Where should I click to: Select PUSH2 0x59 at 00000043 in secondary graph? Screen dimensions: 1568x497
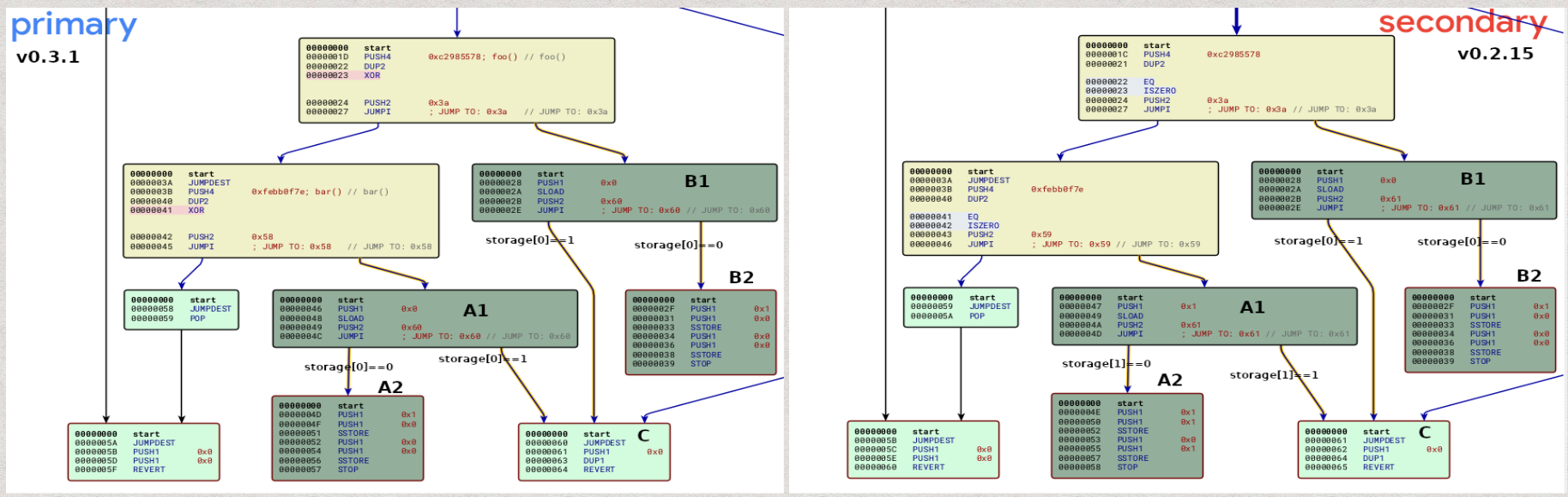point(980,234)
